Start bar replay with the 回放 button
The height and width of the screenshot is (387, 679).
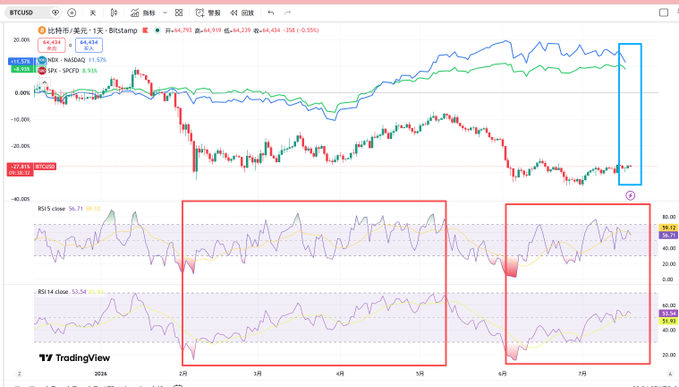(x=242, y=13)
